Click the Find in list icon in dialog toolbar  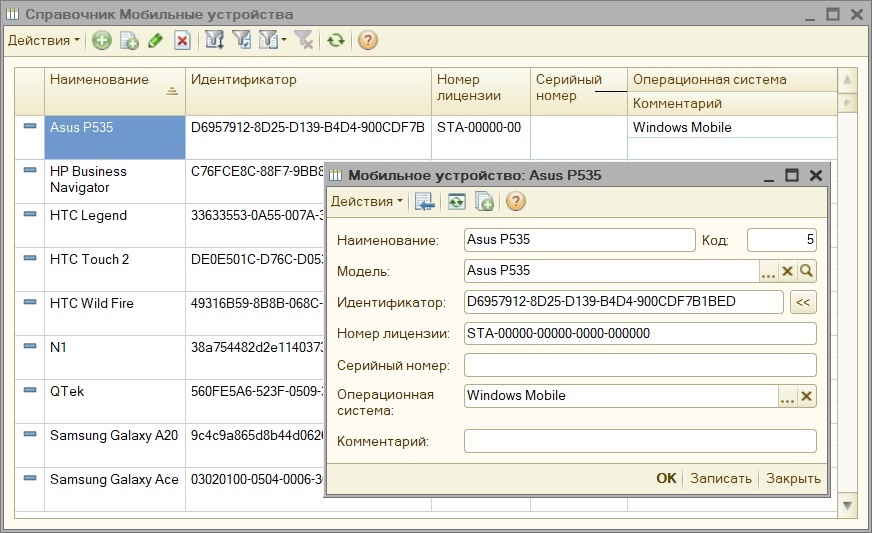point(425,201)
